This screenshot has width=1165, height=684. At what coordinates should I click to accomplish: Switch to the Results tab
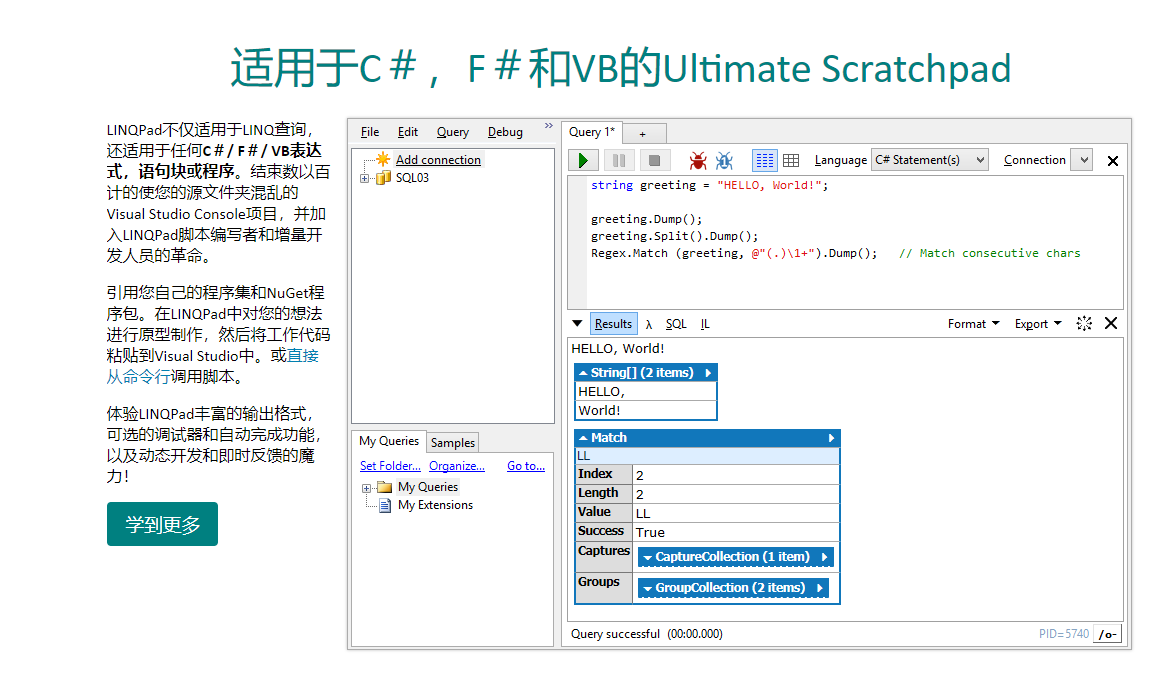click(613, 324)
